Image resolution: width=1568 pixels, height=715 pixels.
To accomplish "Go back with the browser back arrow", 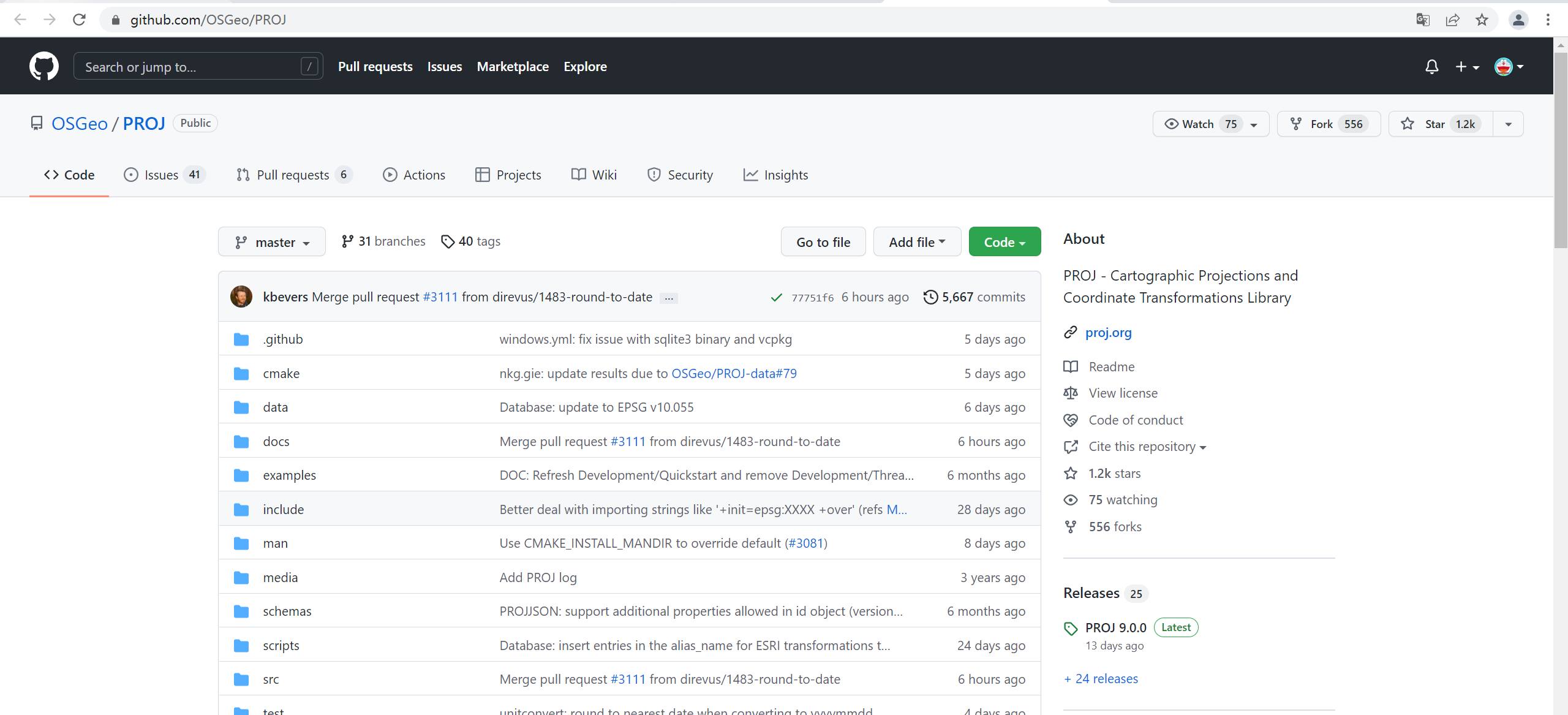I will 20,20.
